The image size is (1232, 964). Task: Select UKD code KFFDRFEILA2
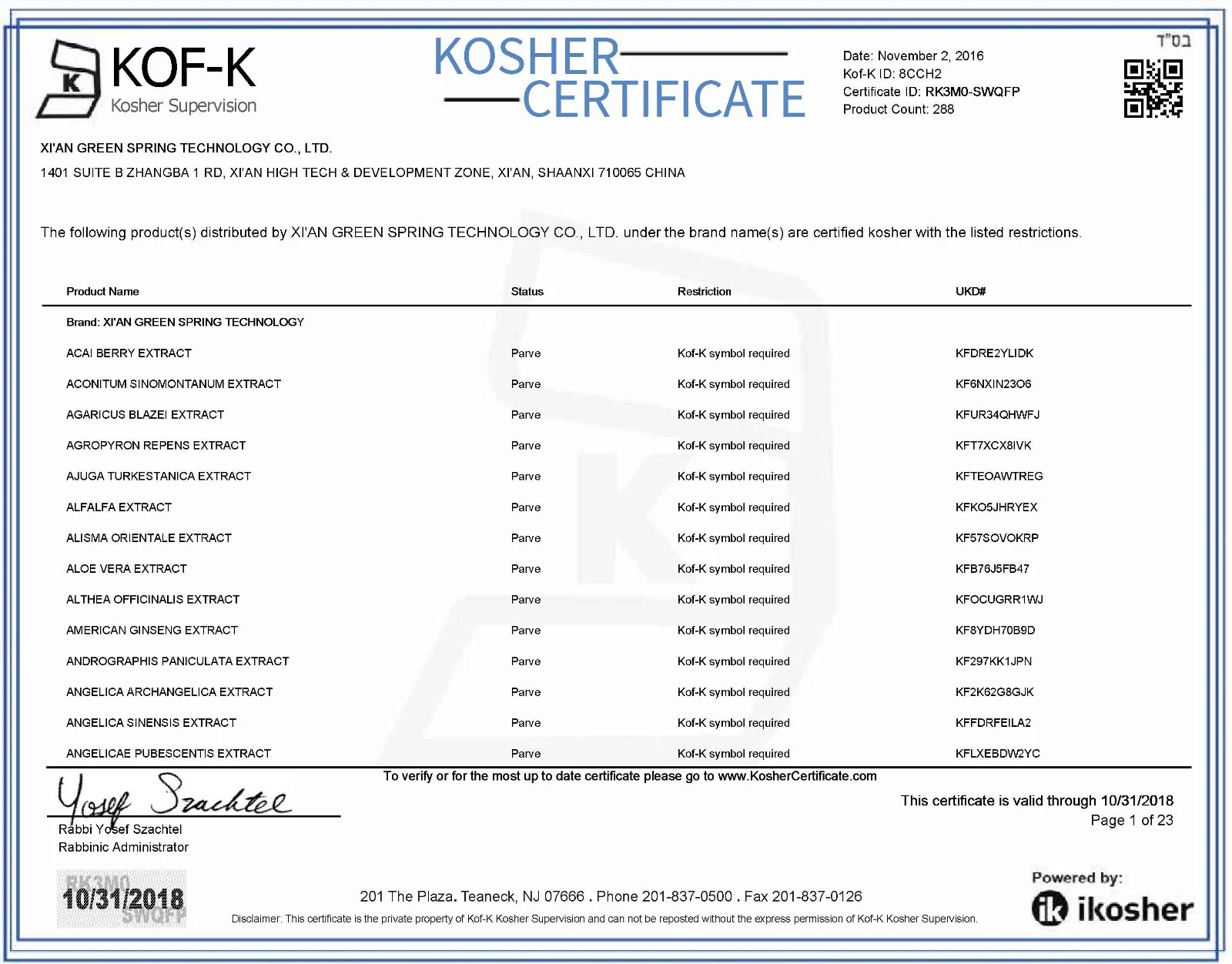993,722
